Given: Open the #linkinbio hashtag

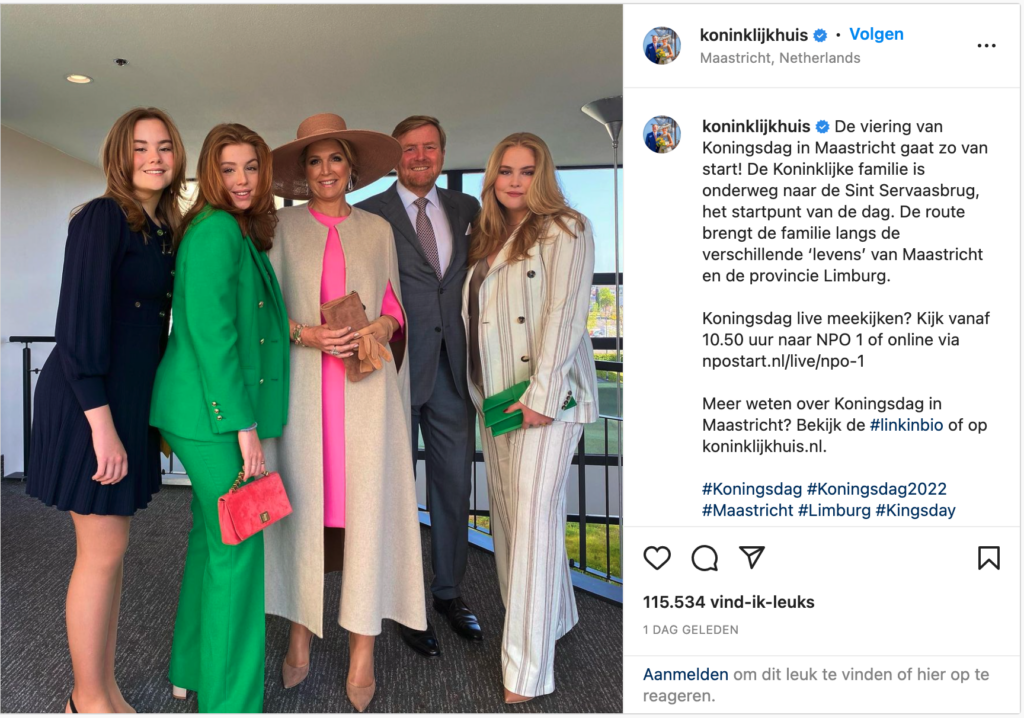Looking at the screenshot, I should (906, 425).
